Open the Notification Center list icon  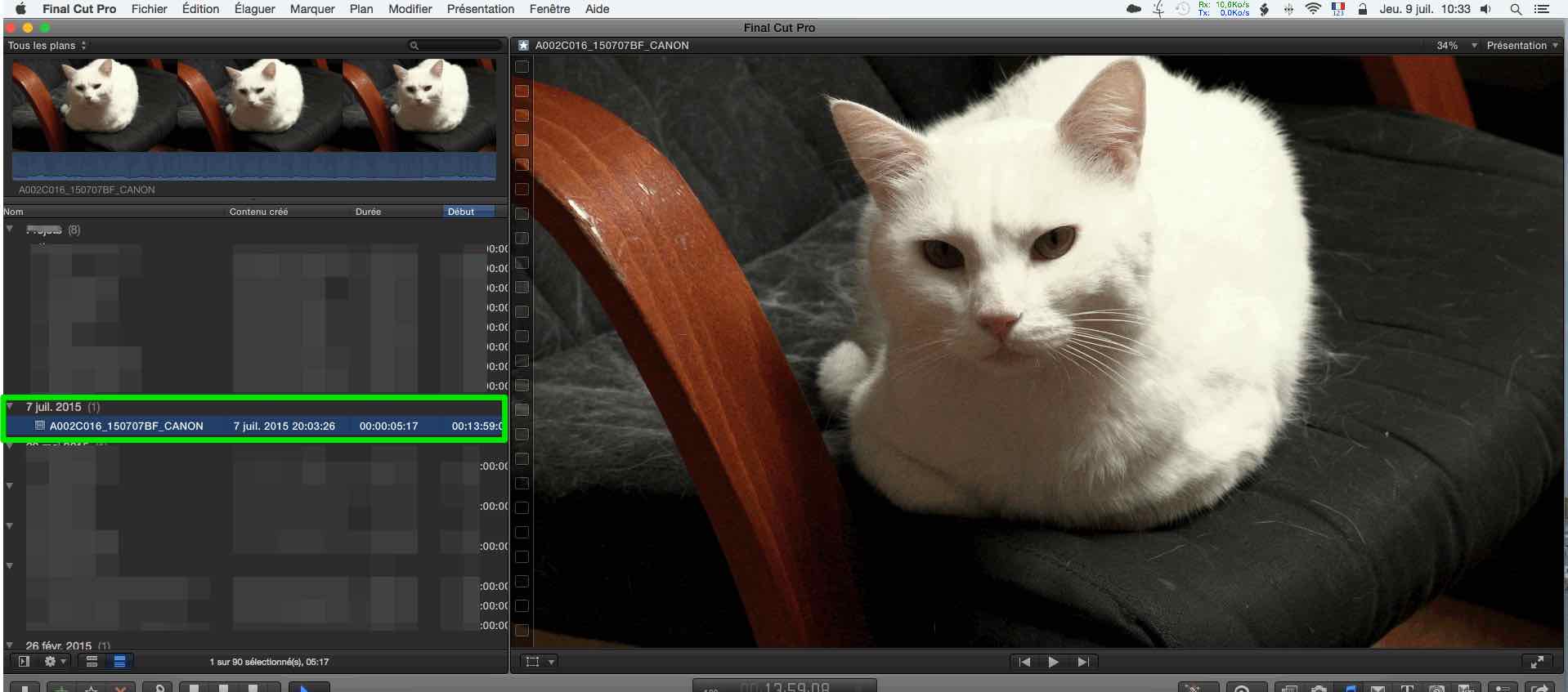[1542, 9]
